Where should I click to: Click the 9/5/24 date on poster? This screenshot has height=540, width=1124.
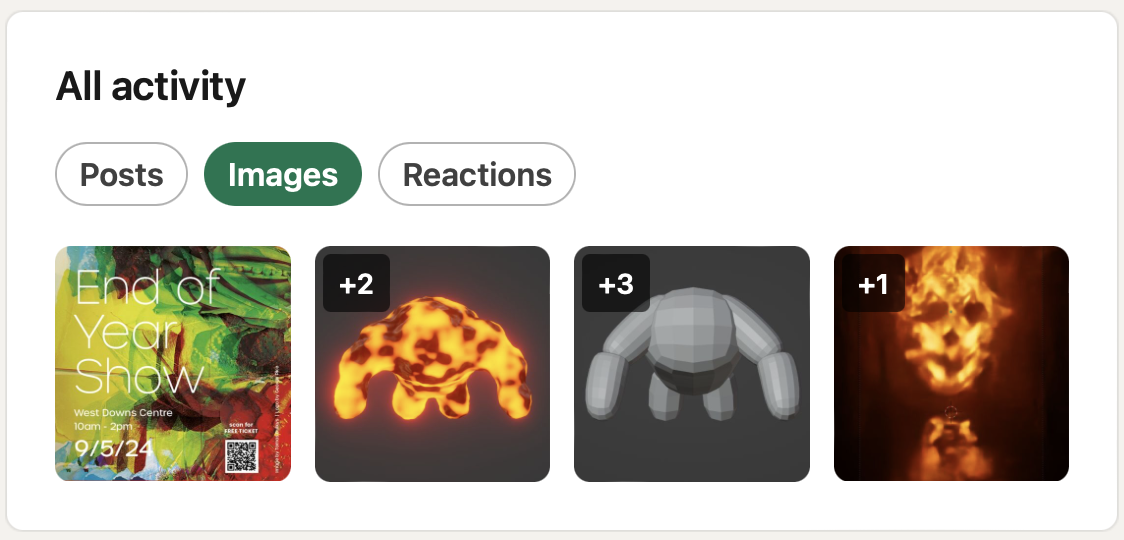[114, 449]
